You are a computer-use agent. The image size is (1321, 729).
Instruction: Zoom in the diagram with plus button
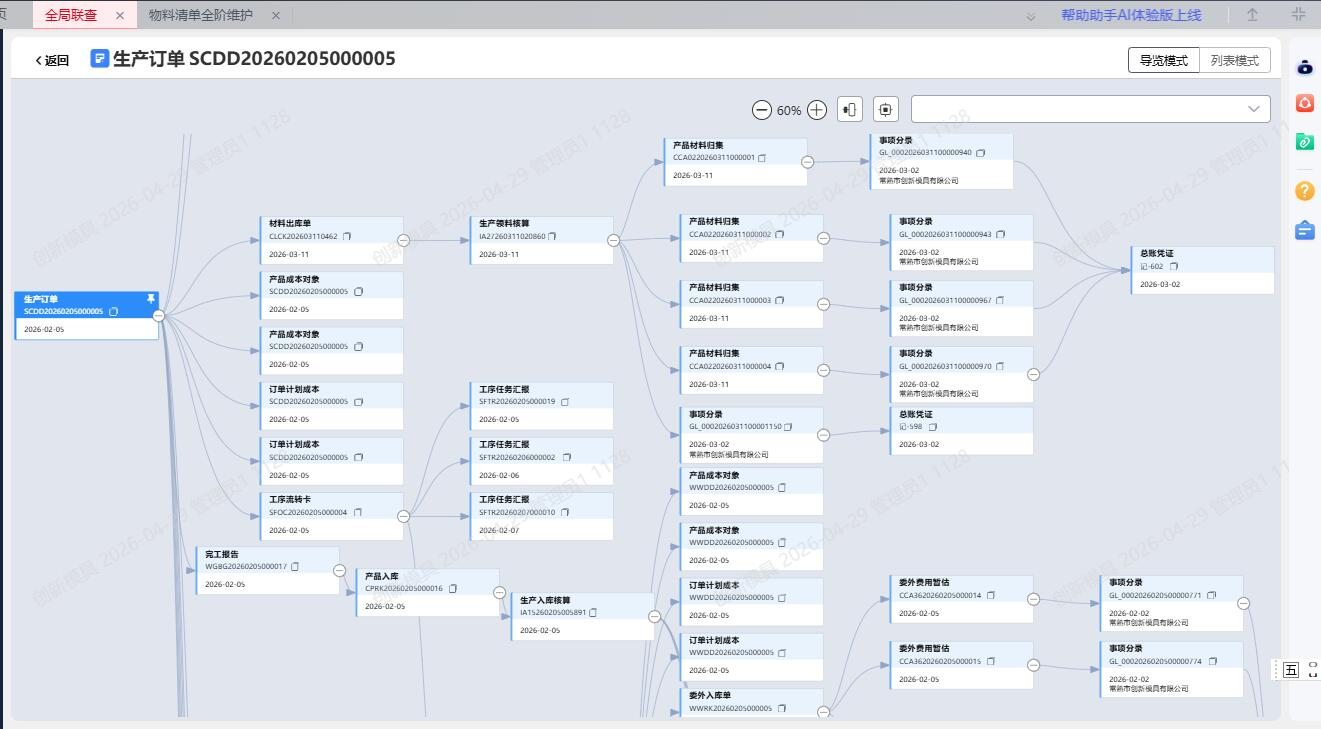tap(817, 110)
